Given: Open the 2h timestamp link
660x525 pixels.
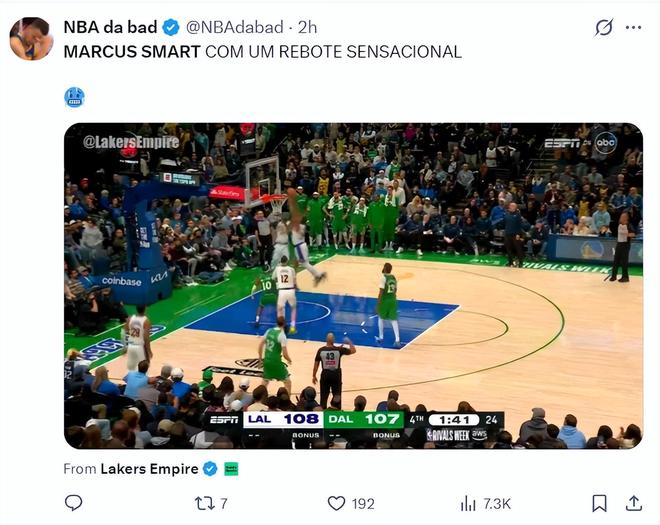Looking at the screenshot, I should click(x=308, y=27).
